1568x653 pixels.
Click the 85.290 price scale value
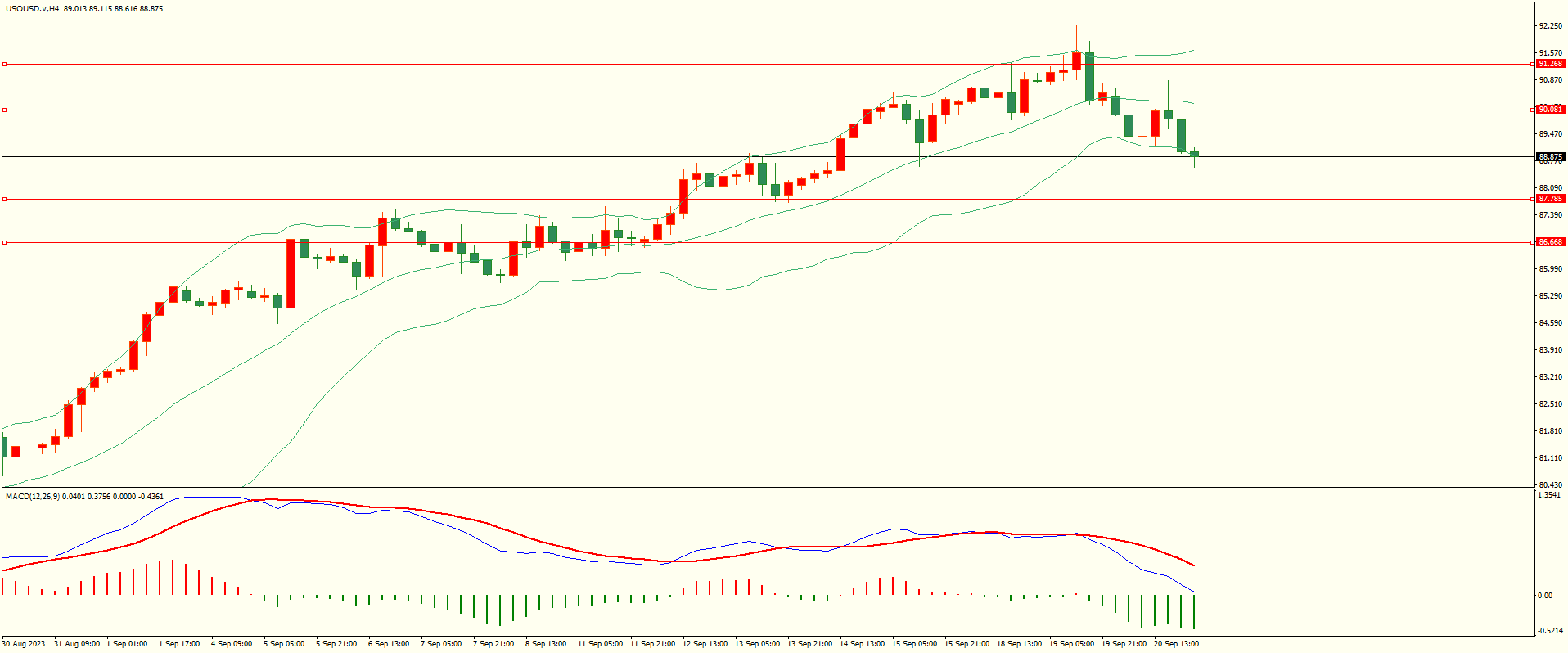tap(1550, 296)
